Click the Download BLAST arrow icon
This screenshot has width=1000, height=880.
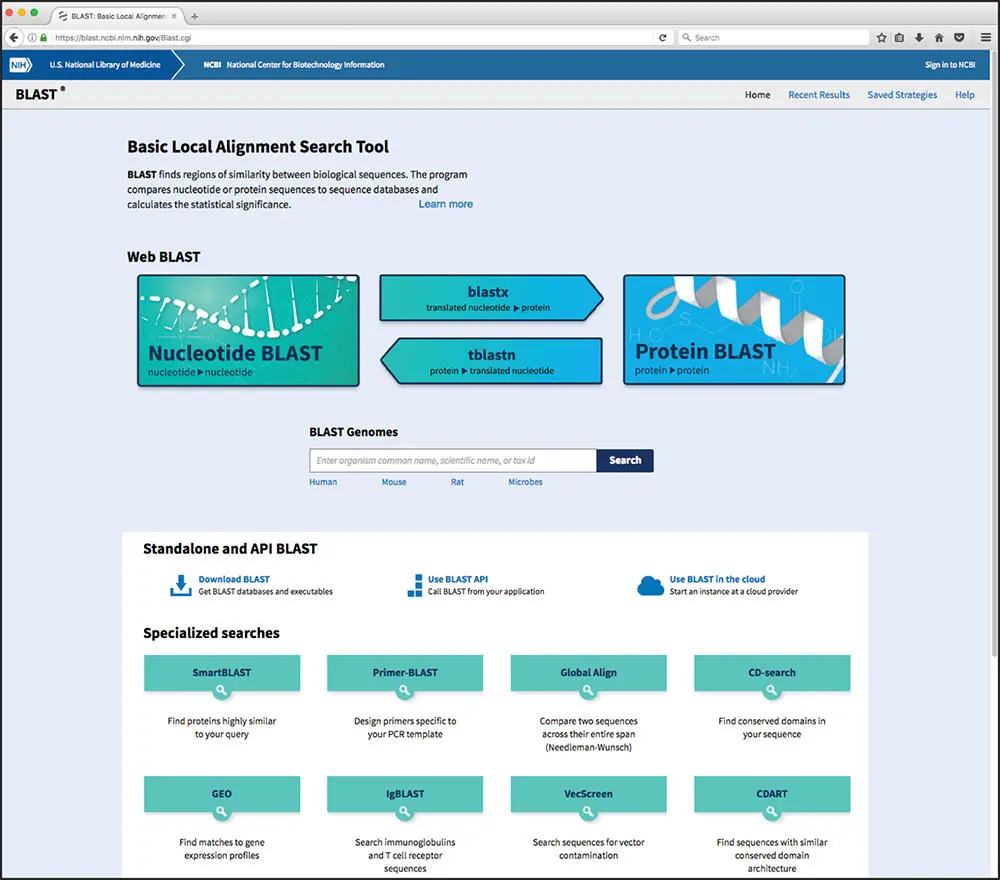pos(180,585)
